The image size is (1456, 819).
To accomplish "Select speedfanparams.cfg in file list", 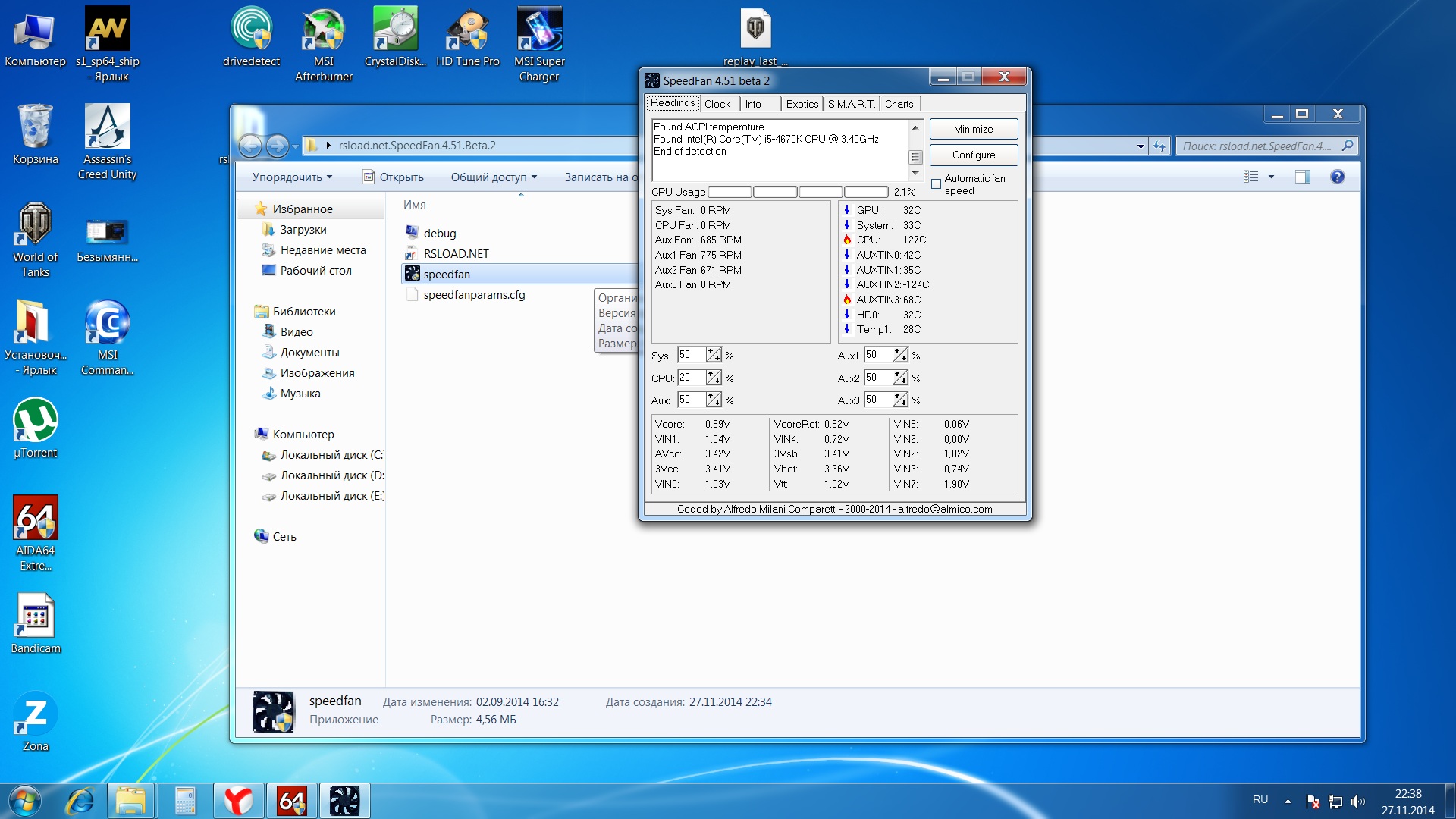I will 474,295.
